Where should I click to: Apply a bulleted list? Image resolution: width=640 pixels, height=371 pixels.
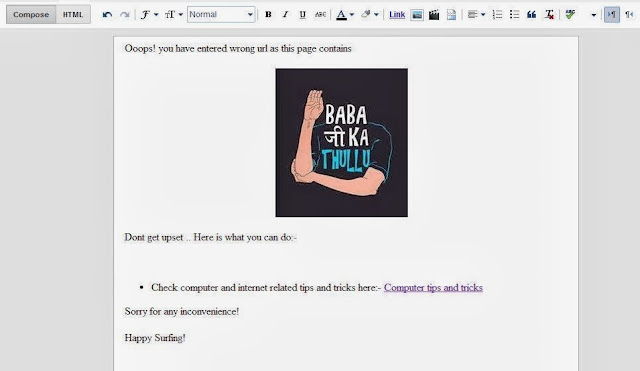pyautogui.click(x=514, y=15)
